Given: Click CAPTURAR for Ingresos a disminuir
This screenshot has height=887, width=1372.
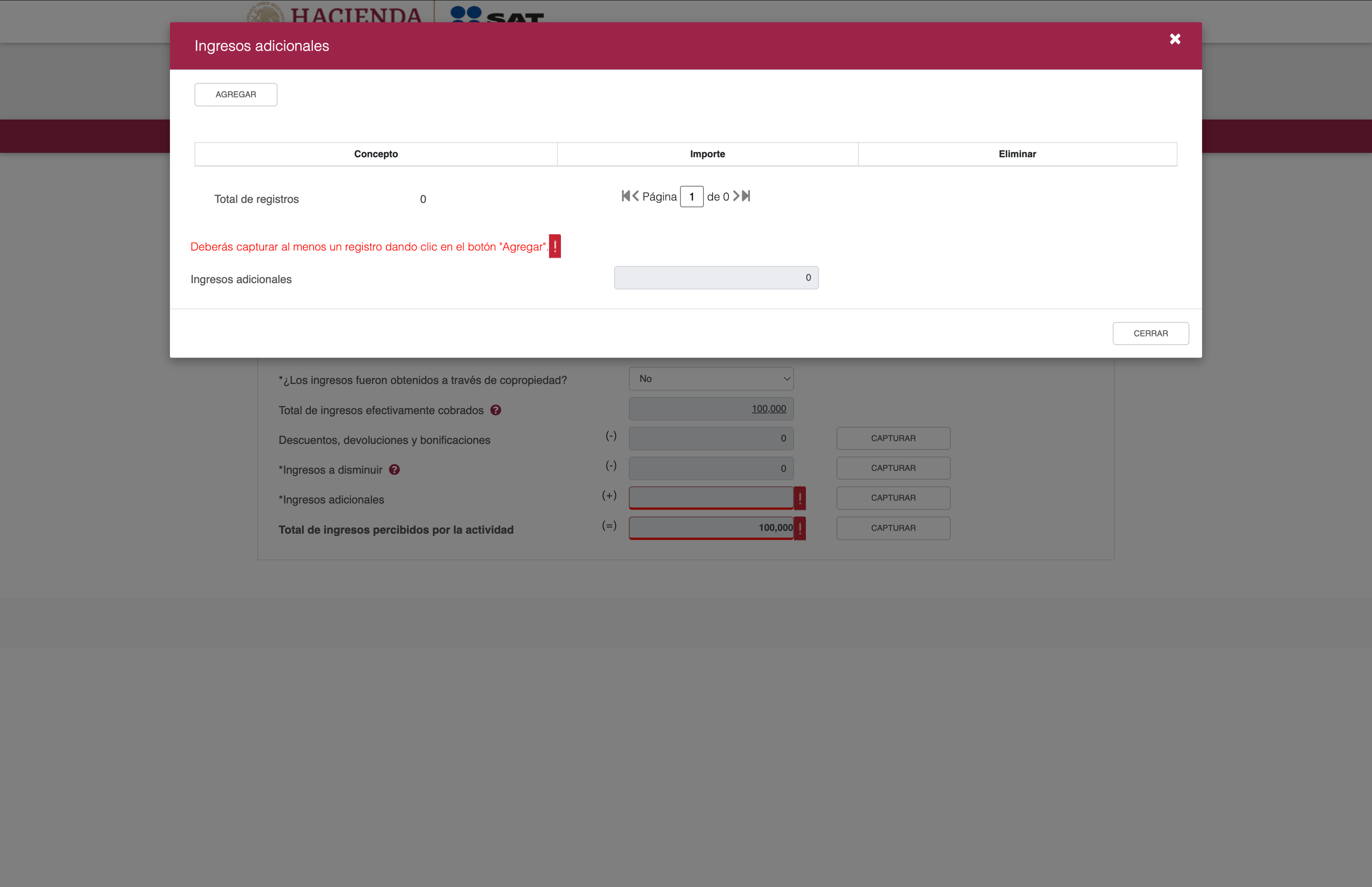Looking at the screenshot, I should pyautogui.click(x=893, y=468).
